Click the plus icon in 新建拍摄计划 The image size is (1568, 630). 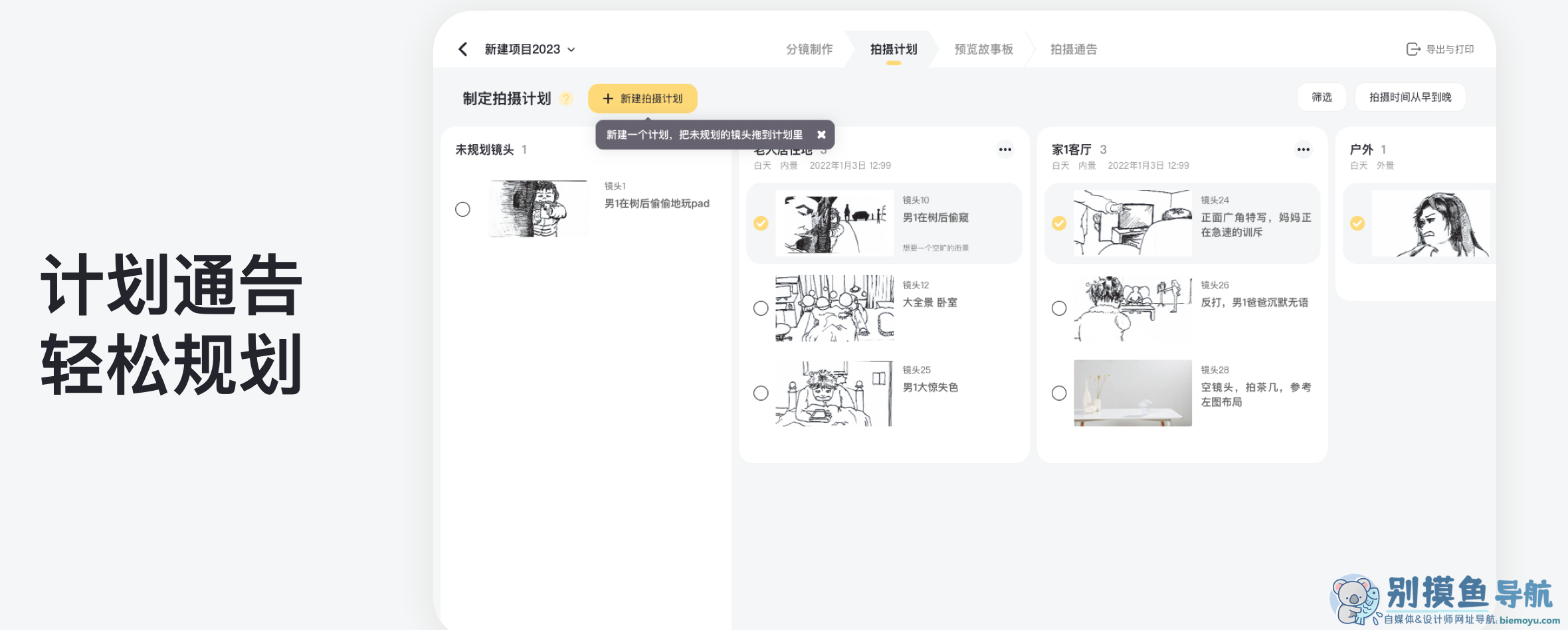click(608, 98)
